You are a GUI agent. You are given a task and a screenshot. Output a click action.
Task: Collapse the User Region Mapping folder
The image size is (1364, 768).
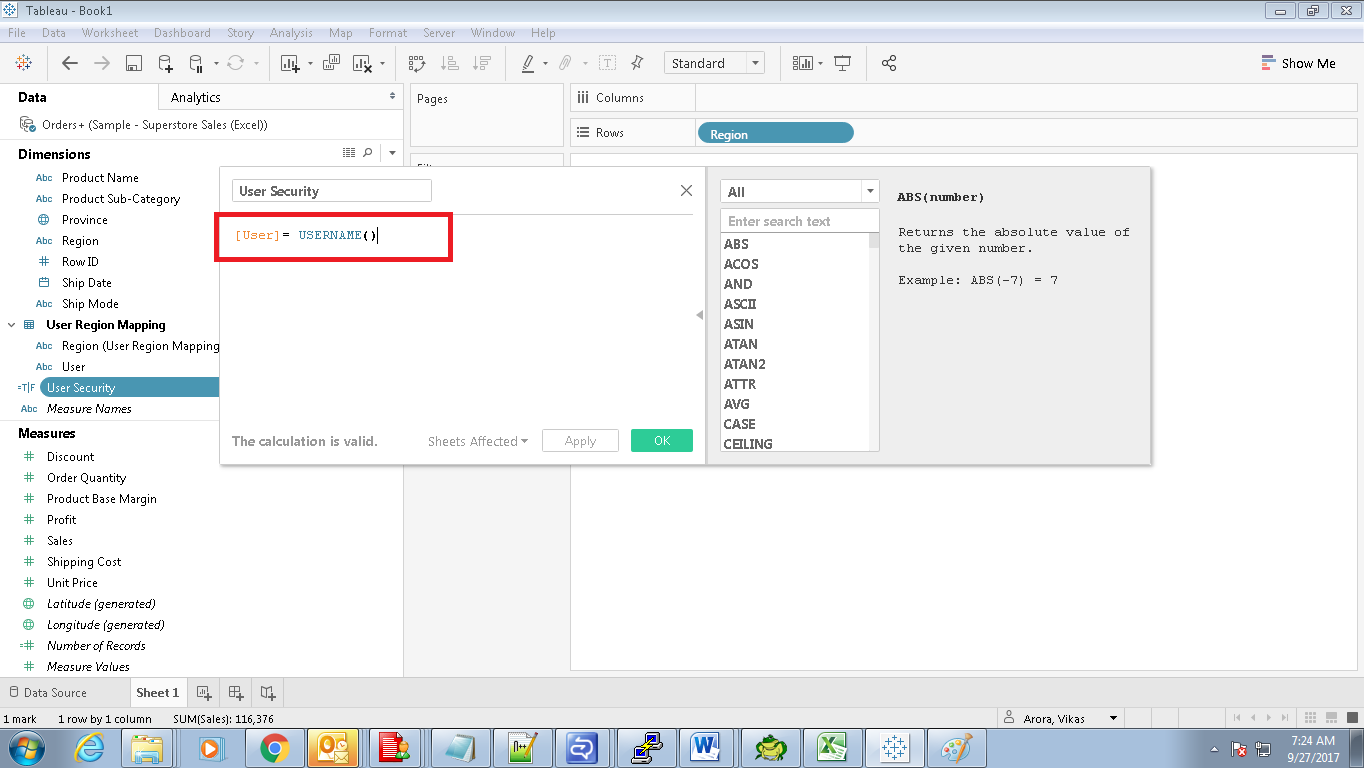(x=13, y=324)
